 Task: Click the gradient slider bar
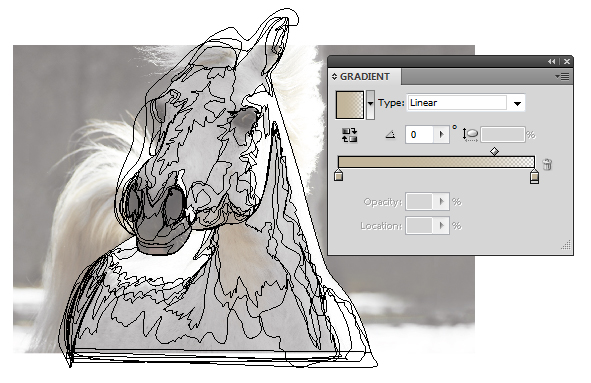[x=436, y=162]
